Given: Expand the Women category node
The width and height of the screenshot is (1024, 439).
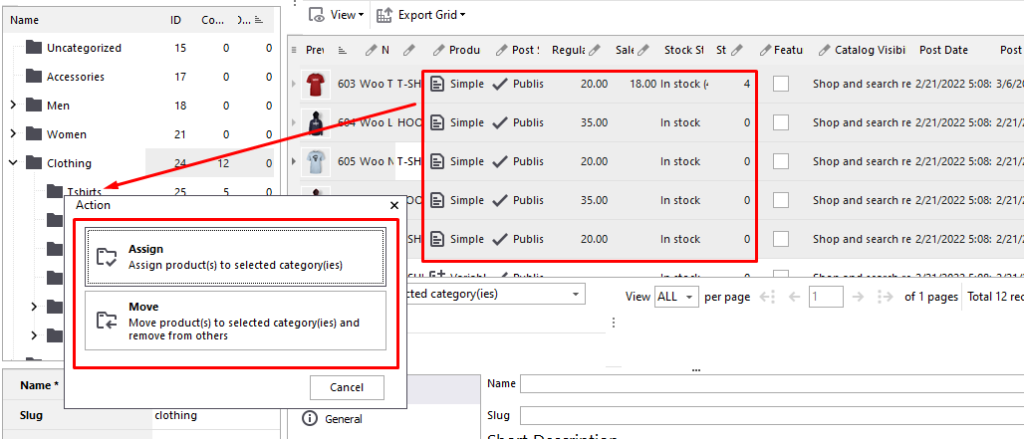Looking at the screenshot, I should 13,134.
